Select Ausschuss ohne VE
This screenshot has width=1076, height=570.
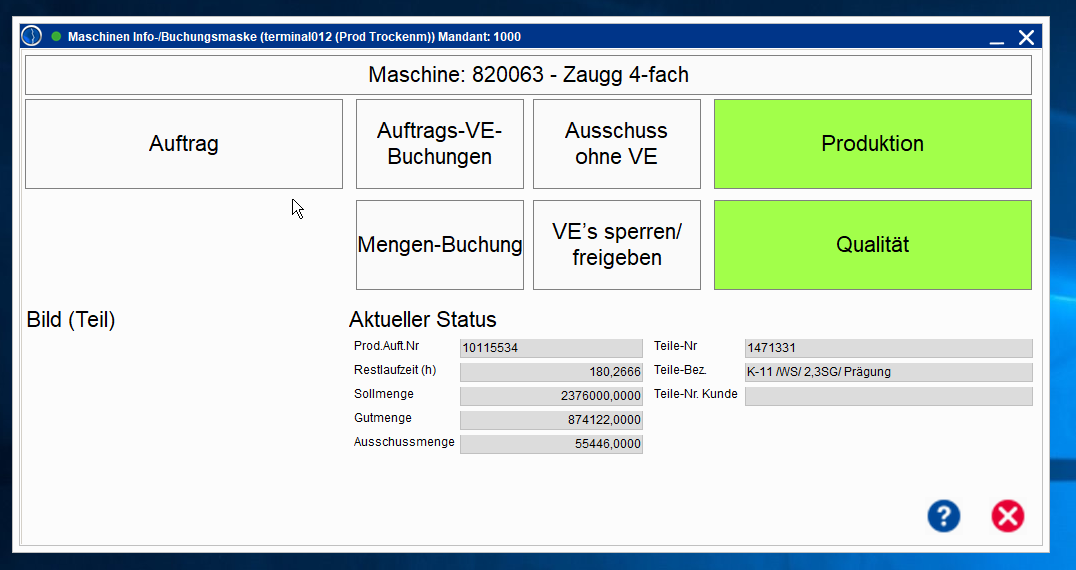point(616,144)
